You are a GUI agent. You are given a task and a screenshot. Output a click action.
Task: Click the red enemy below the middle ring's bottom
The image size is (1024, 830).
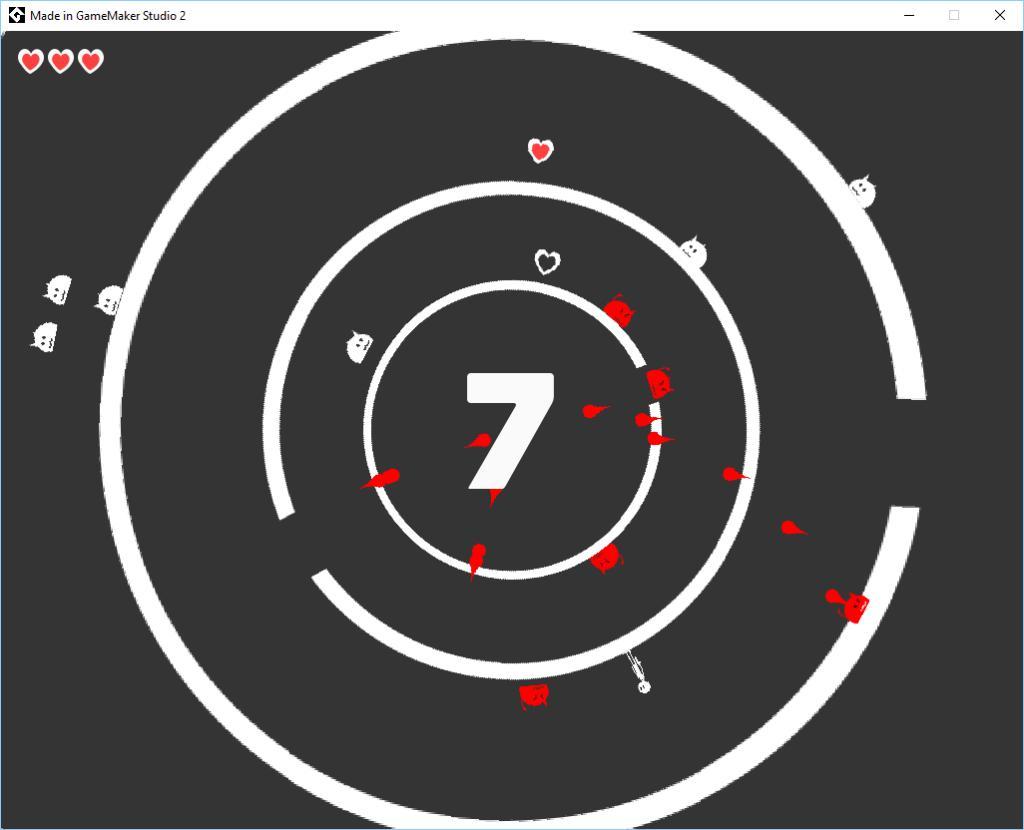point(534,695)
